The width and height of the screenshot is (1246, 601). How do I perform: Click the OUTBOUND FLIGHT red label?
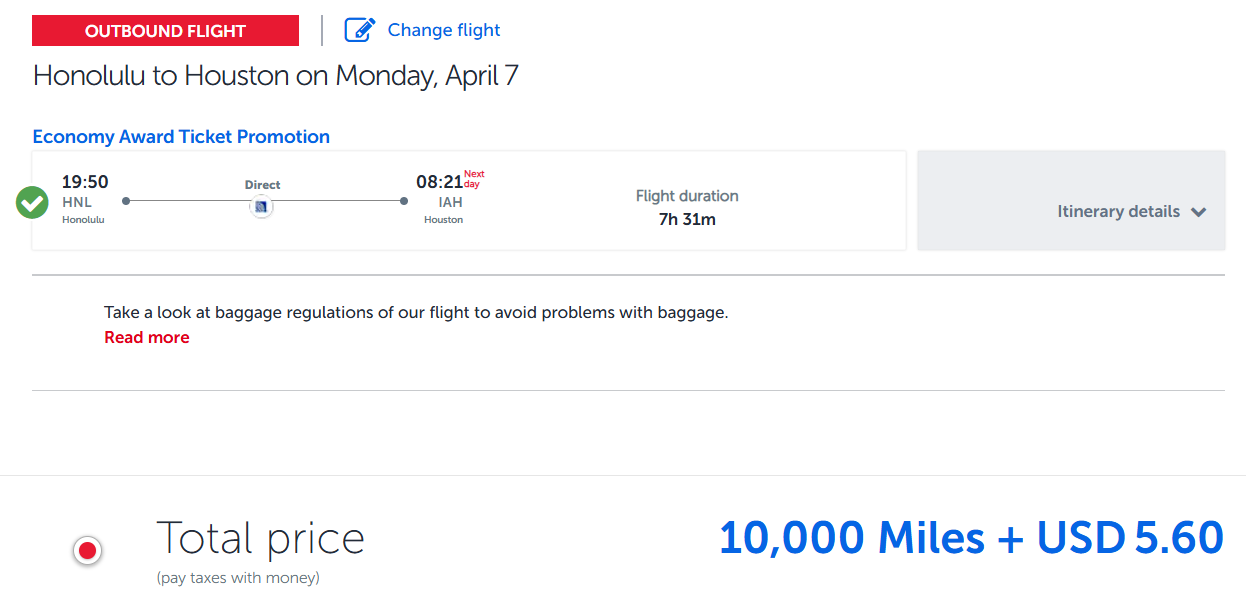[166, 31]
